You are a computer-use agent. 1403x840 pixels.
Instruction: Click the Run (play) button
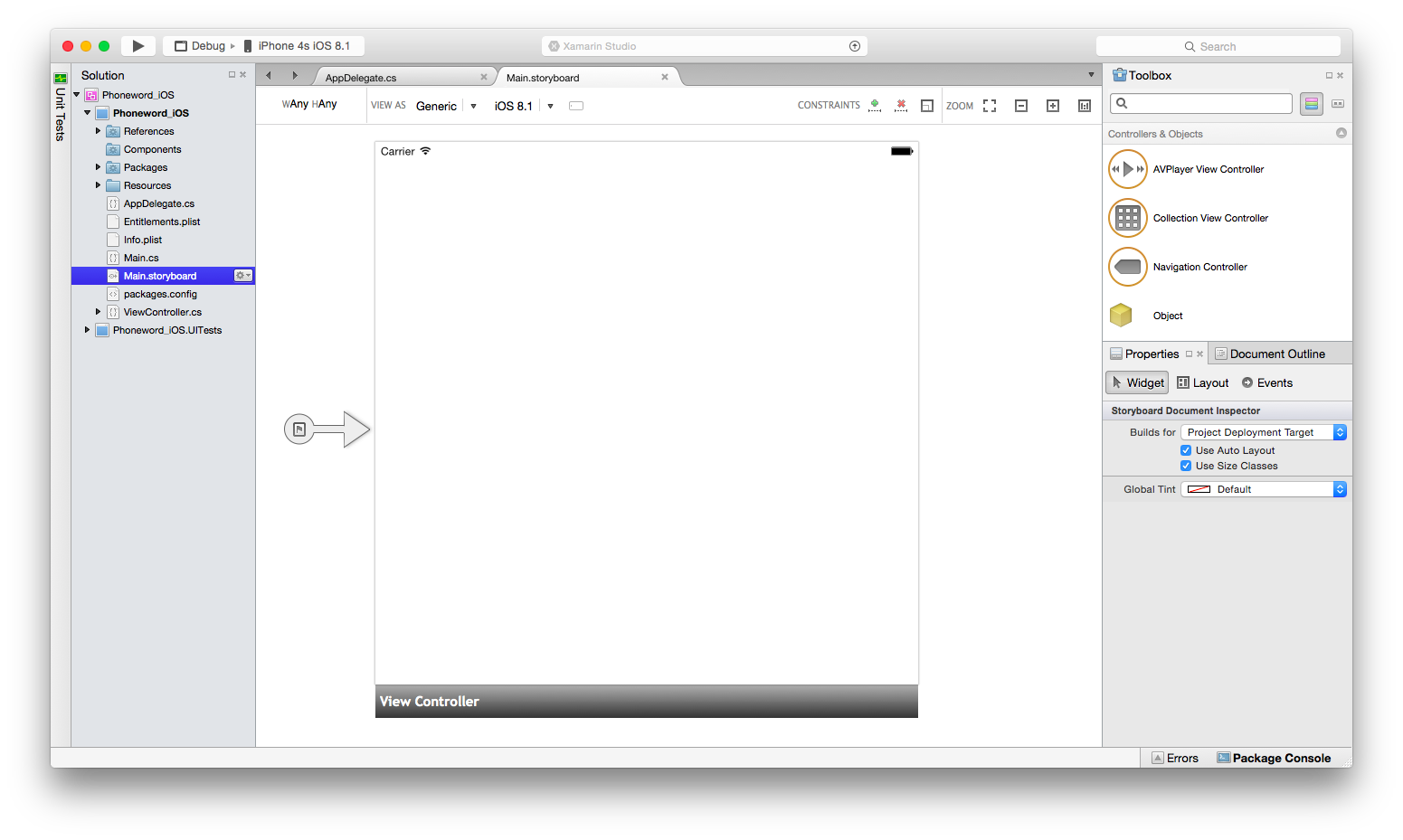pos(137,46)
